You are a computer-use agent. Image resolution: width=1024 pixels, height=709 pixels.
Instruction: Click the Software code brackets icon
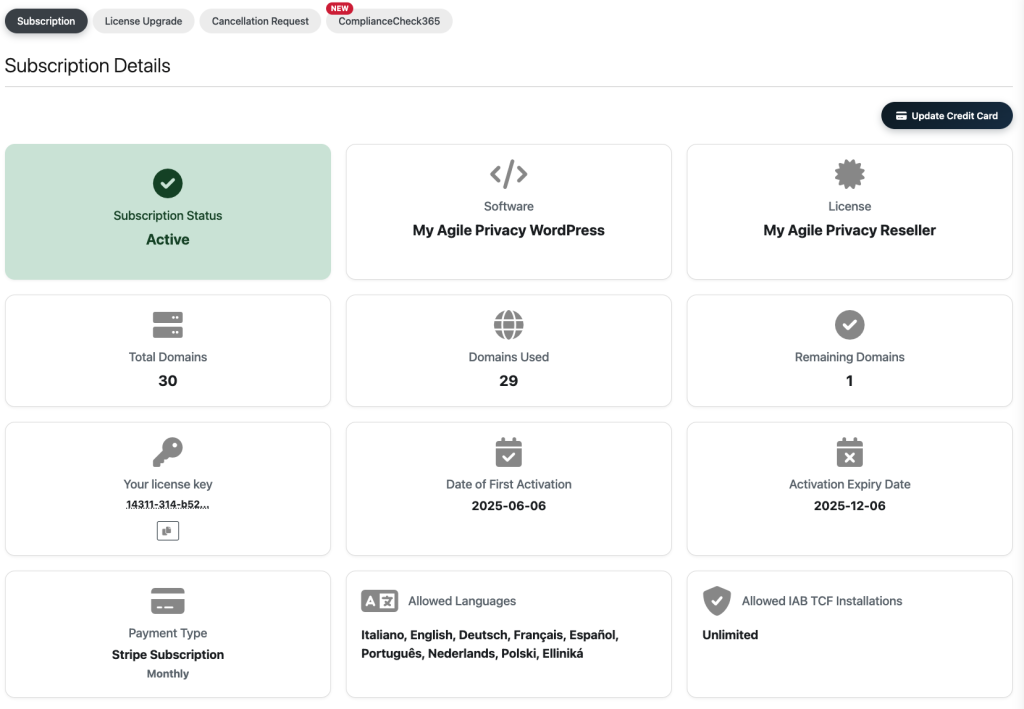[x=508, y=175]
